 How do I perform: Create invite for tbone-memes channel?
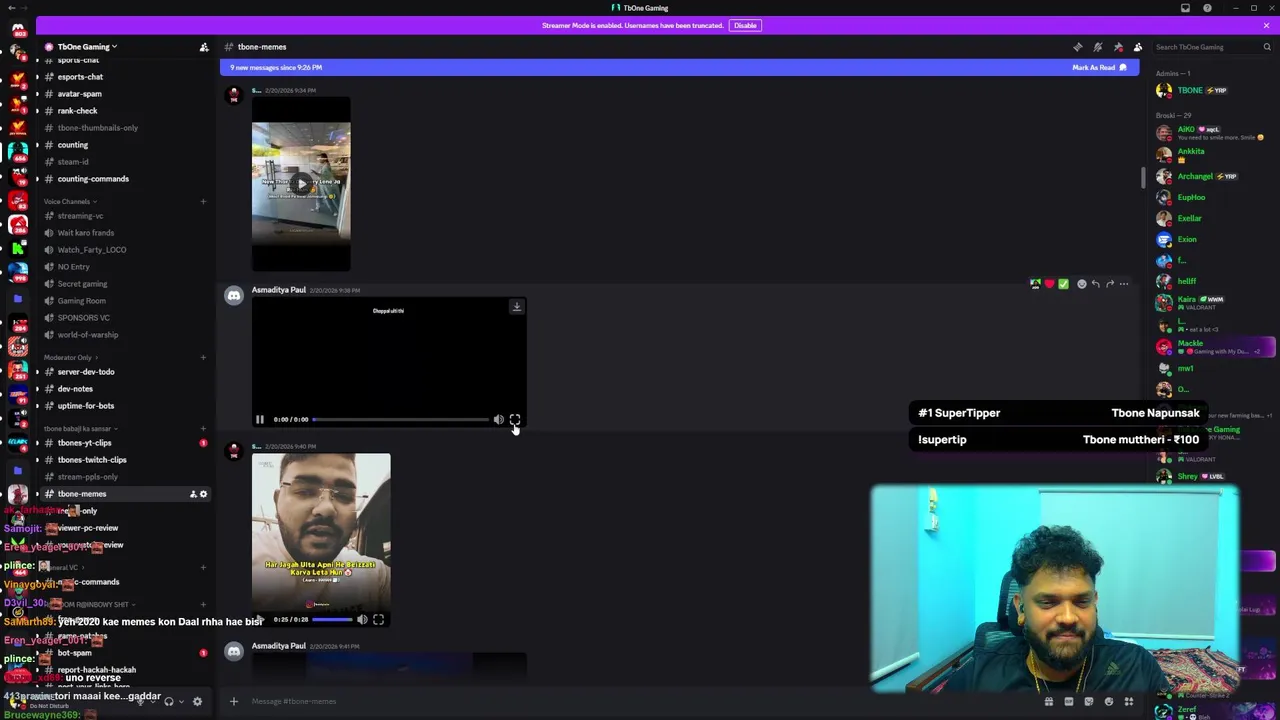(193, 494)
